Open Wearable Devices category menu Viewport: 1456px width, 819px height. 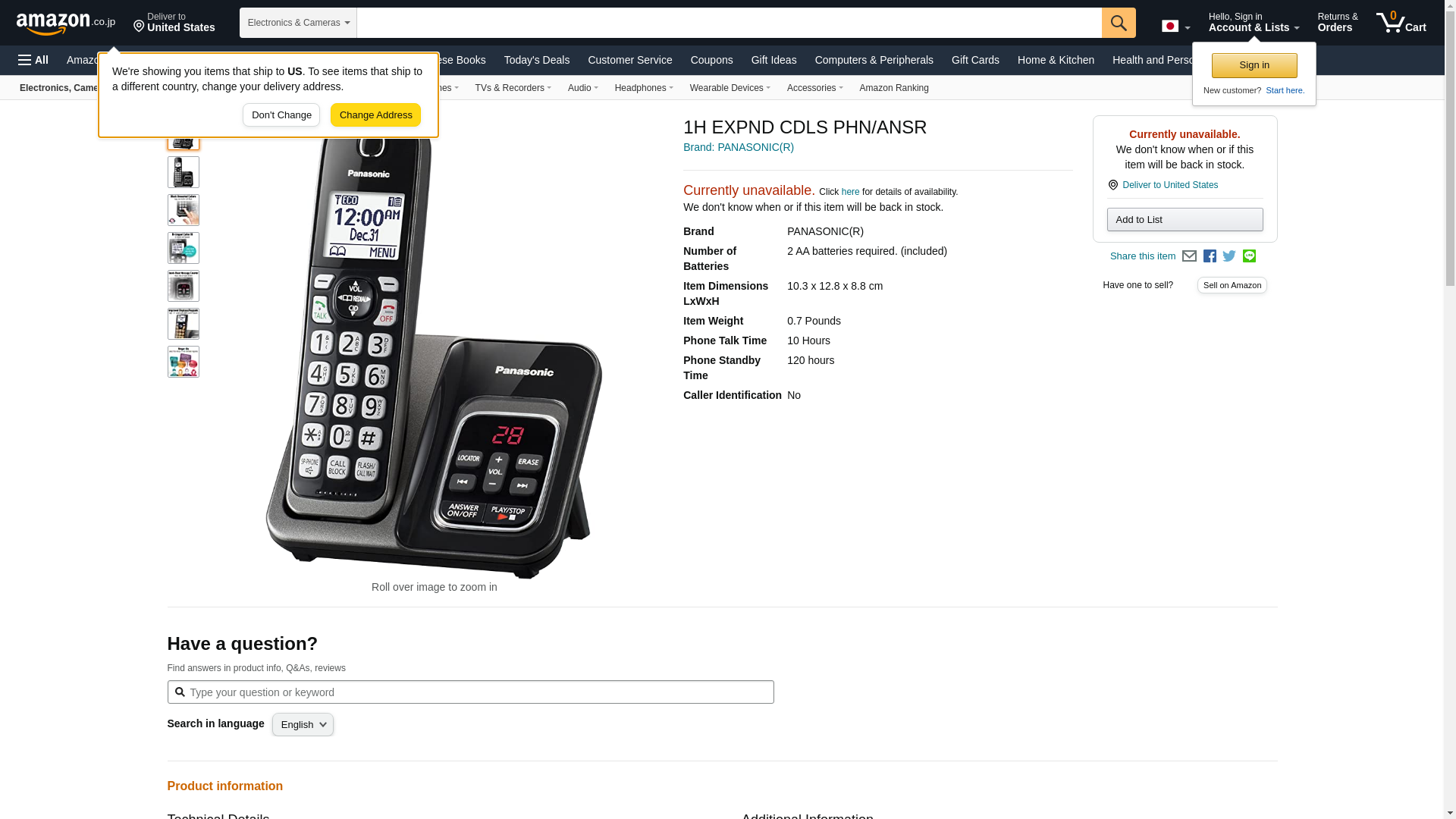click(x=730, y=88)
